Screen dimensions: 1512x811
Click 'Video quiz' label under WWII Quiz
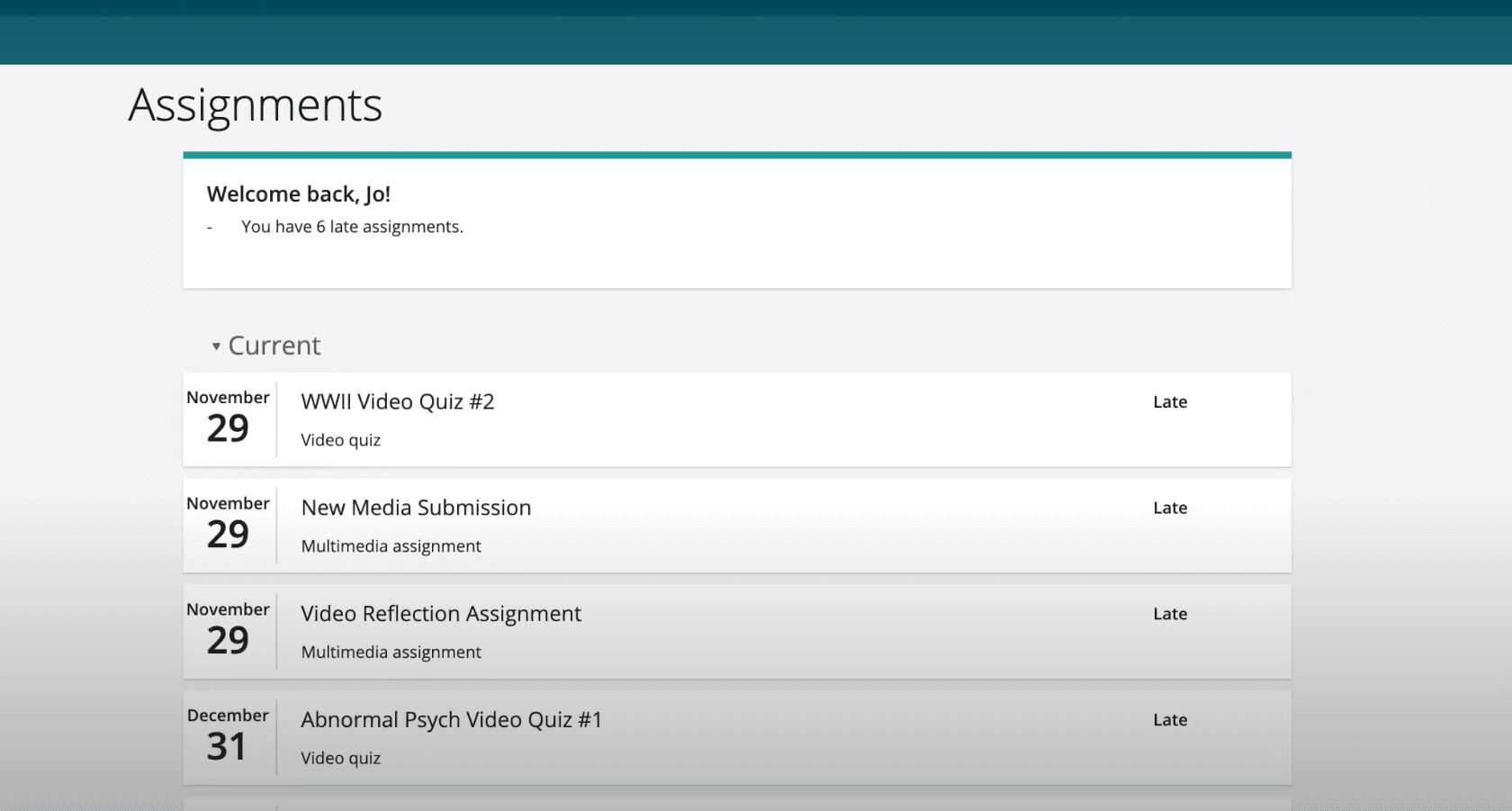coord(340,440)
